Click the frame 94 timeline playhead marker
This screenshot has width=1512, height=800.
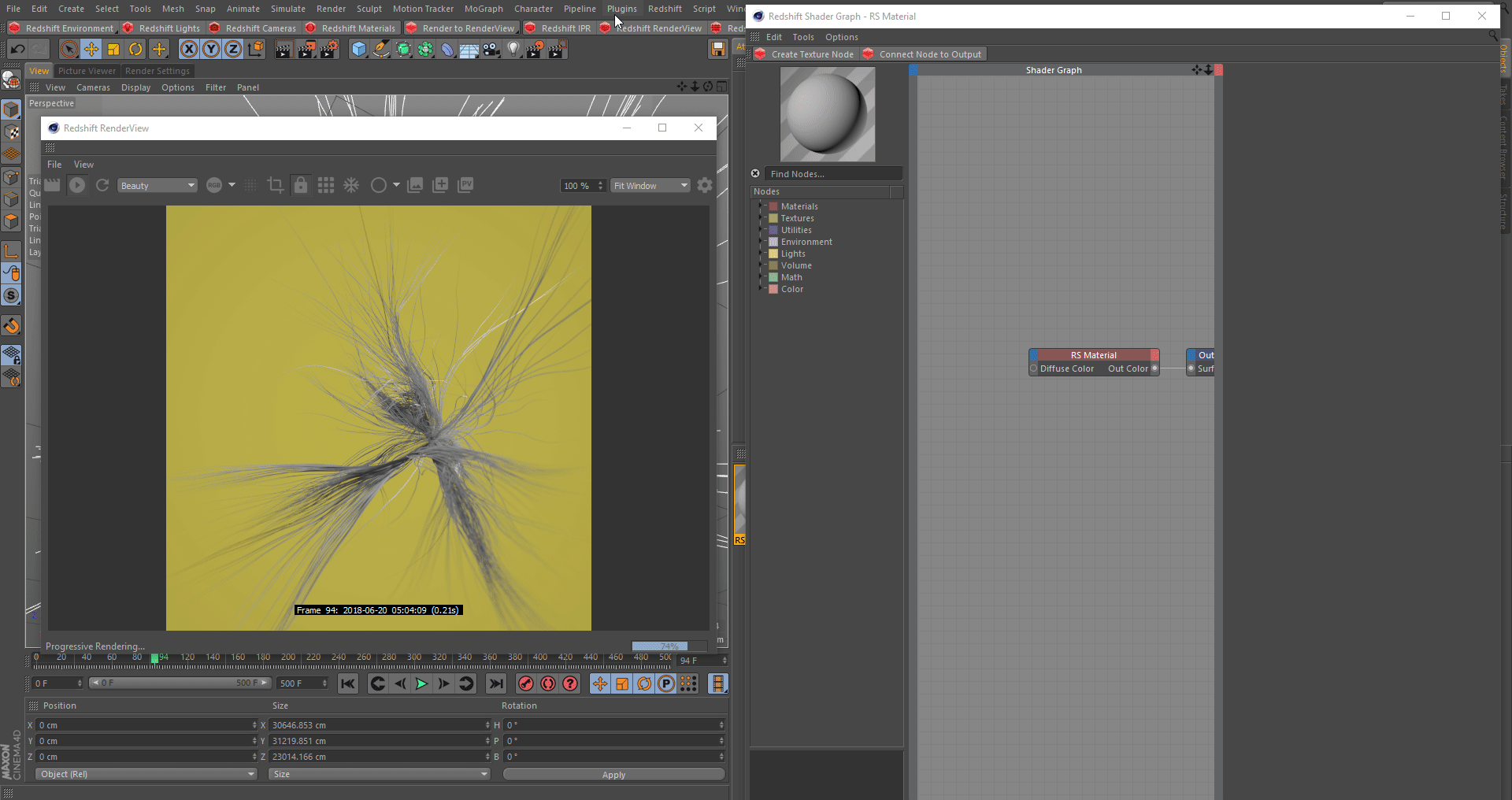[x=155, y=658]
